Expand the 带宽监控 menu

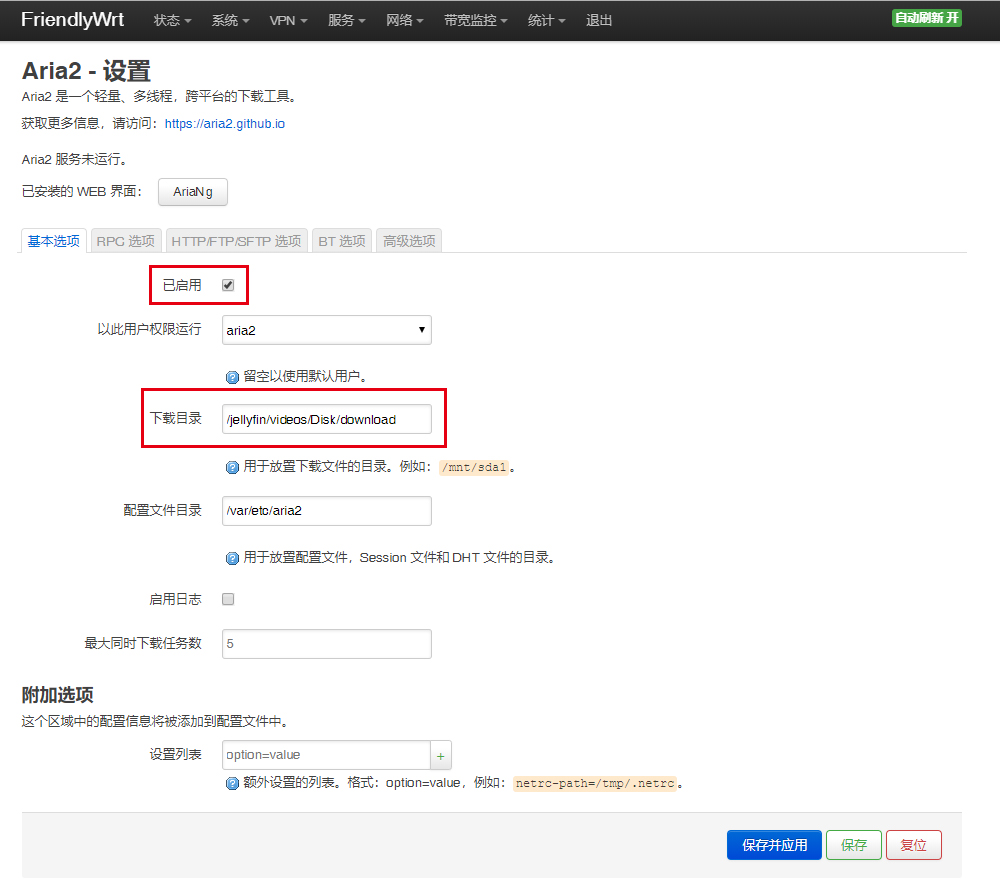coord(476,20)
